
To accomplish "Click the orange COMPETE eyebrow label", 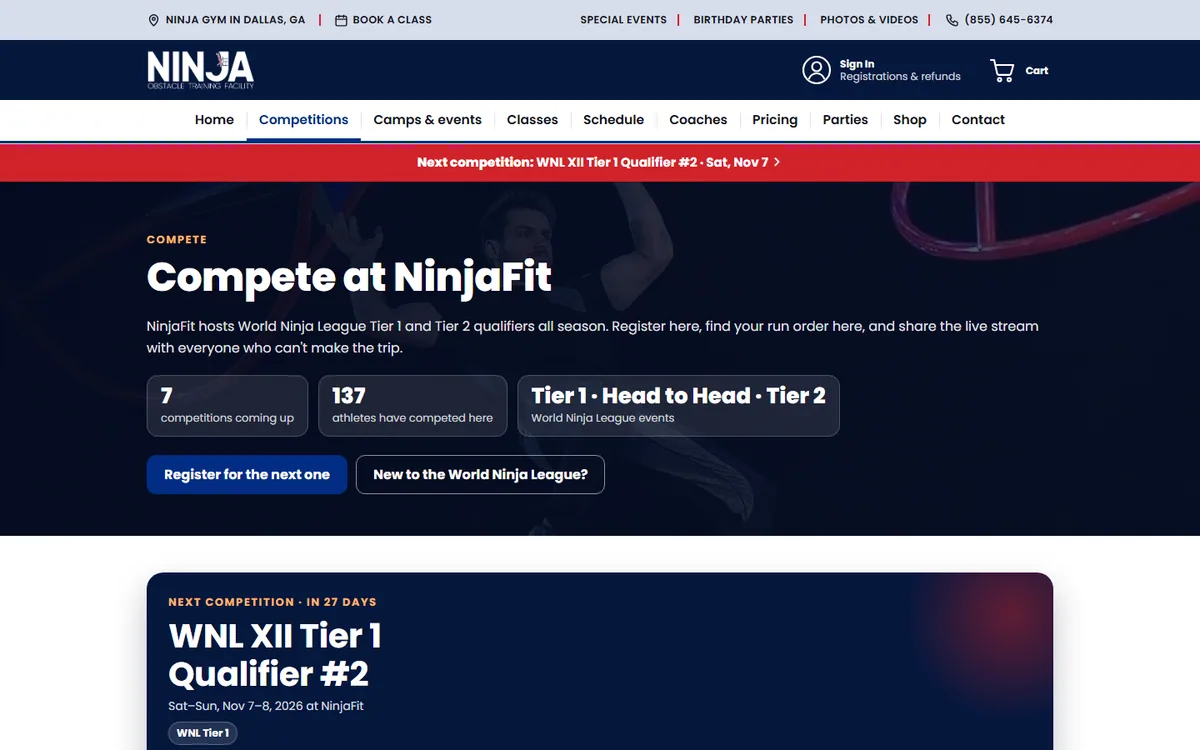I will (x=177, y=240).
